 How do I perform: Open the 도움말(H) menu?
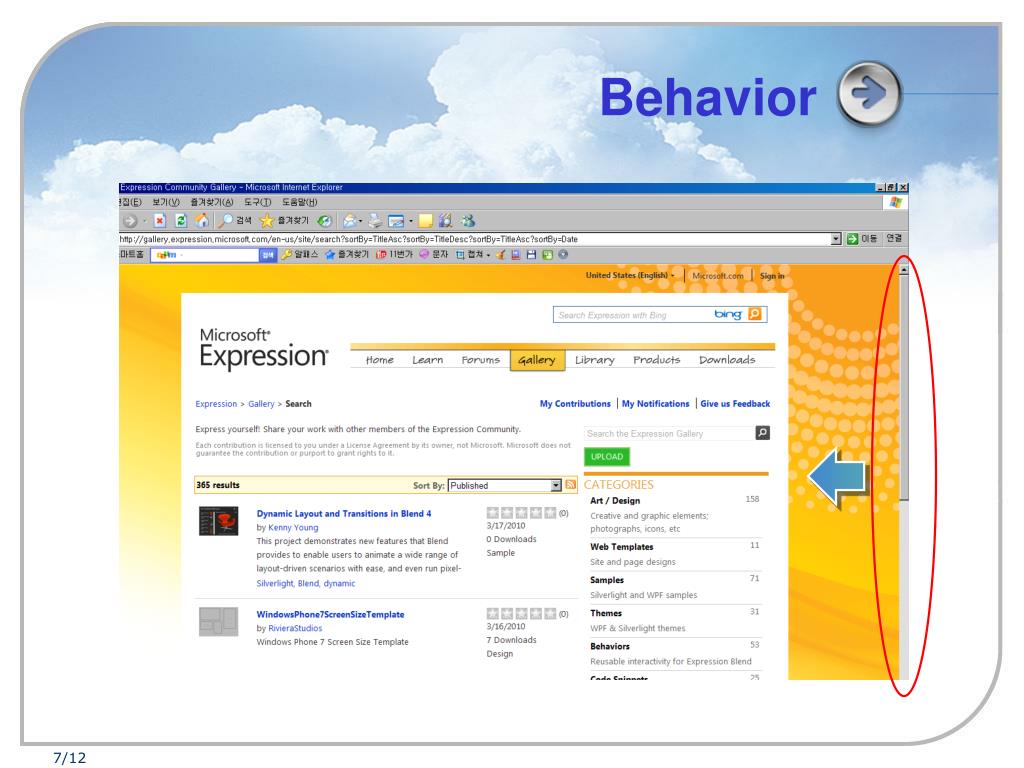pos(299,202)
